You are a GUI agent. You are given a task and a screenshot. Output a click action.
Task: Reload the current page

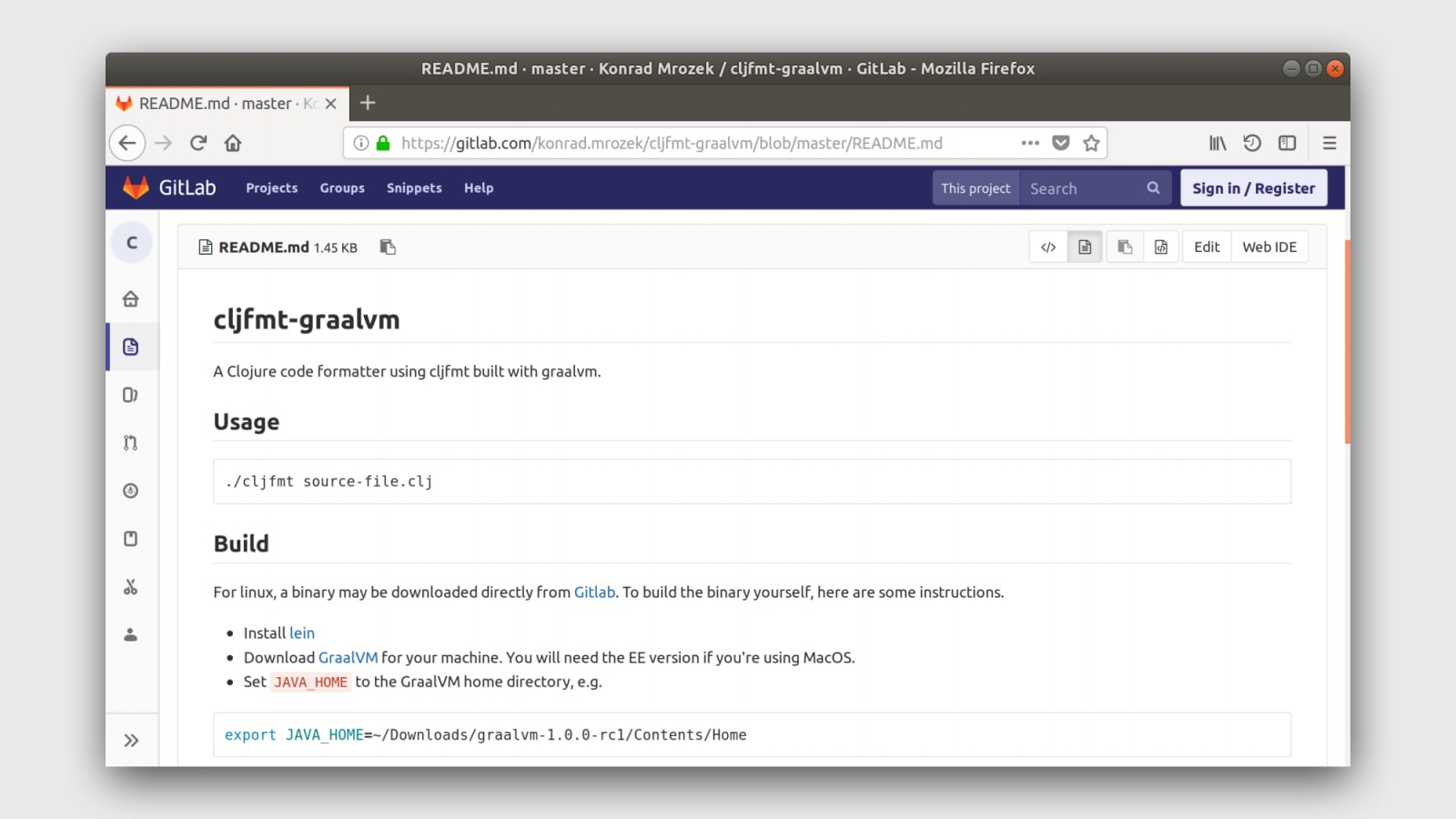198,143
